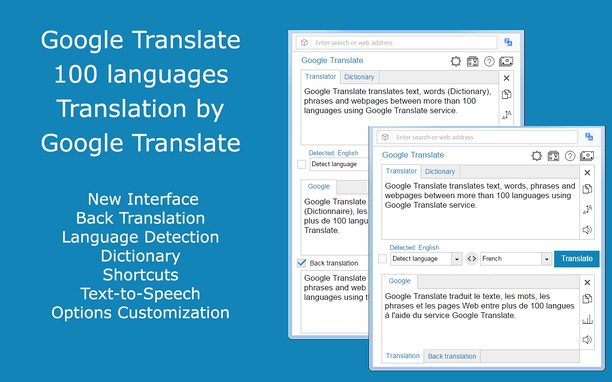Screen dimensions: 612x382
Task: Click Detected: English label in front window
Action: point(414,247)
